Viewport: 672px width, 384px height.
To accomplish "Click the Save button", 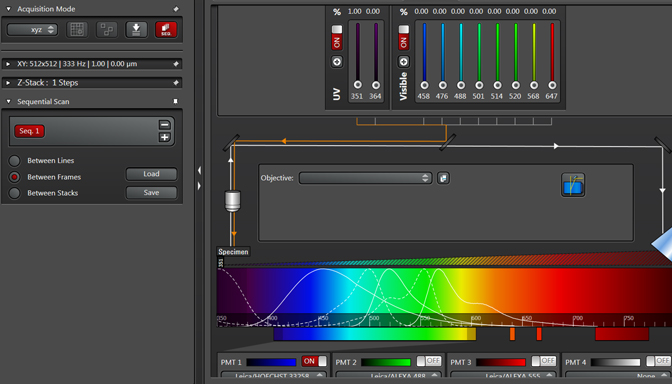I will pyautogui.click(x=151, y=193).
